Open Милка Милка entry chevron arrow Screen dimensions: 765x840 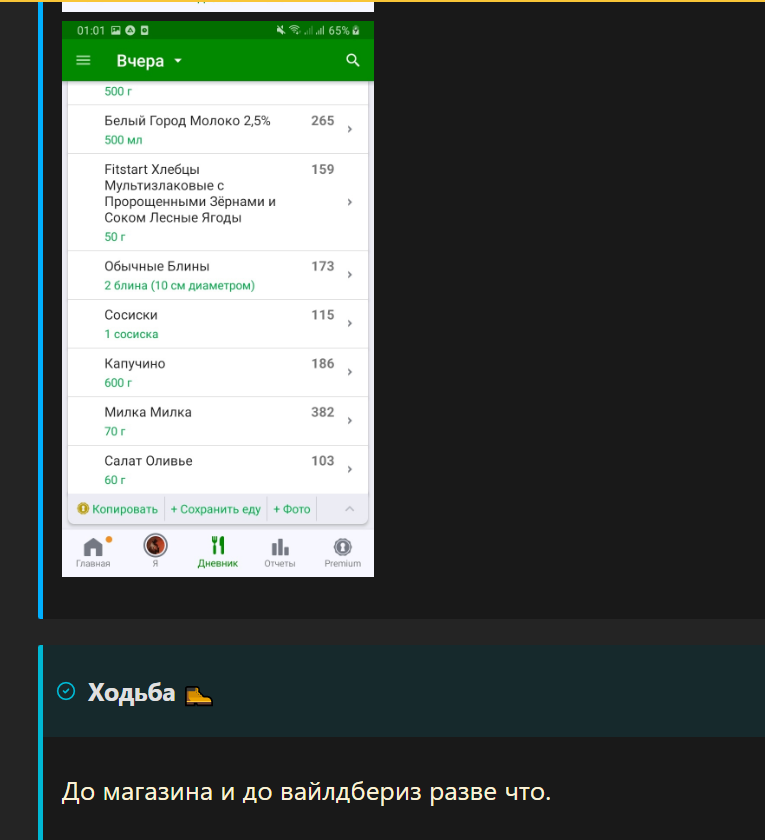(349, 421)
